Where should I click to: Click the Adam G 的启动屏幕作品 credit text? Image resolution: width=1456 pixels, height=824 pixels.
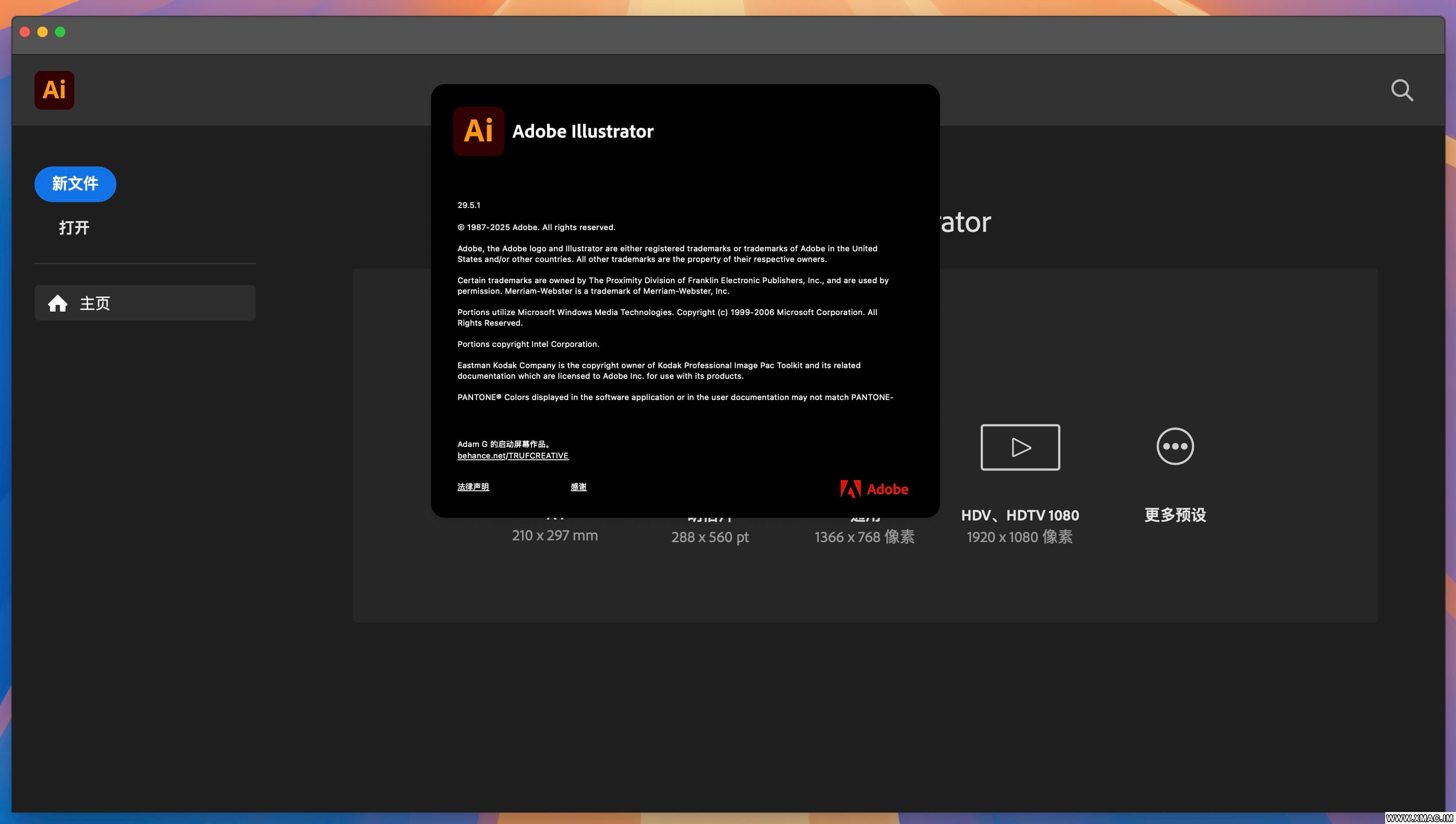point(504,444)
